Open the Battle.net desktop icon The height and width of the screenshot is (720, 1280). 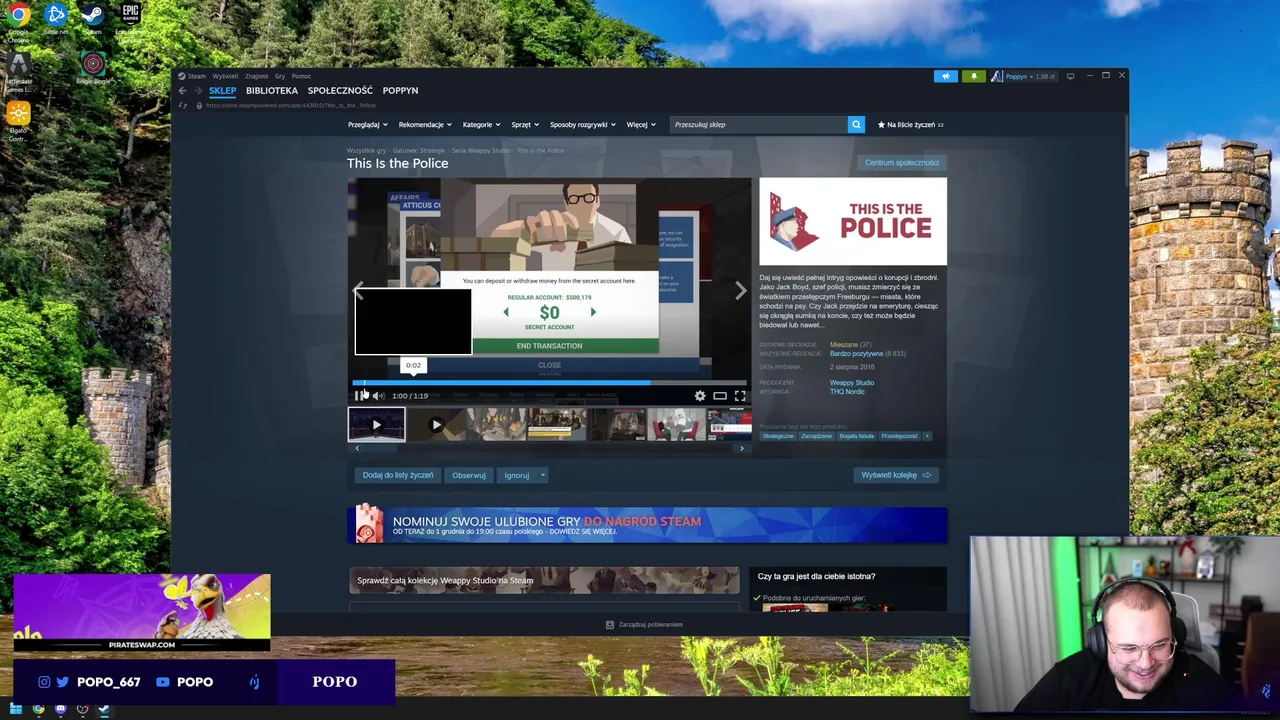tap(55, 18)
